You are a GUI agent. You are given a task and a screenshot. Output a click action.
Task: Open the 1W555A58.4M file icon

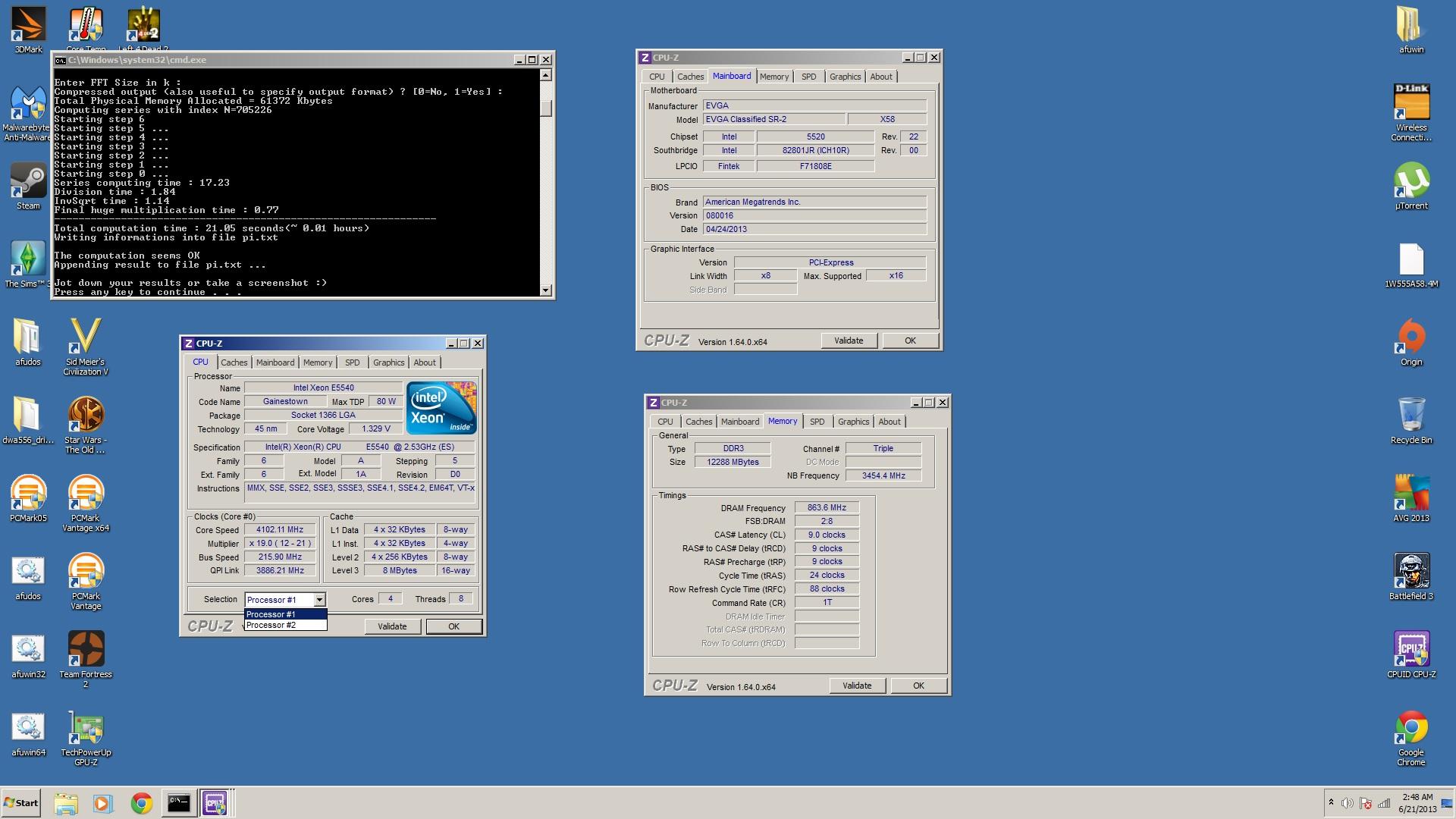(x=1411, y=265)
